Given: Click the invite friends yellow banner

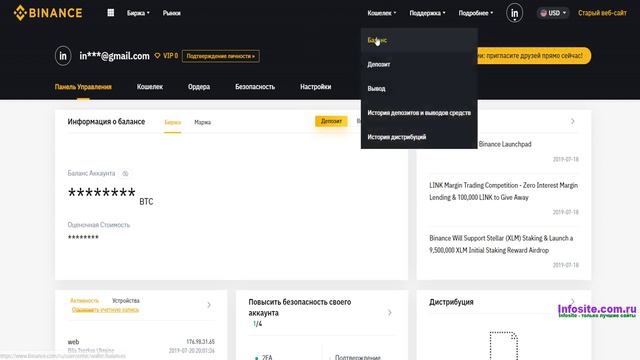Looking at the screenshot, I should pos(534,56).
